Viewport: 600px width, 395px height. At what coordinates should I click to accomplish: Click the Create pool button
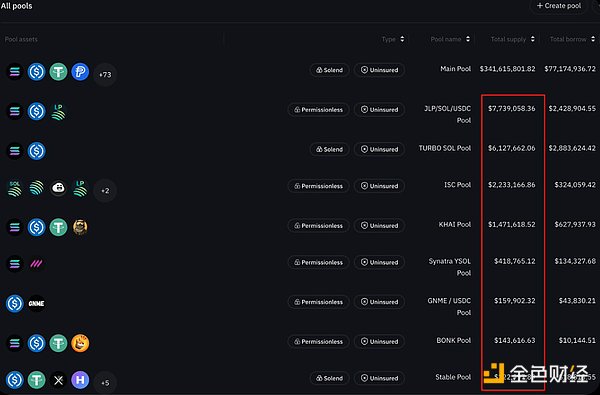coord(559,6)
